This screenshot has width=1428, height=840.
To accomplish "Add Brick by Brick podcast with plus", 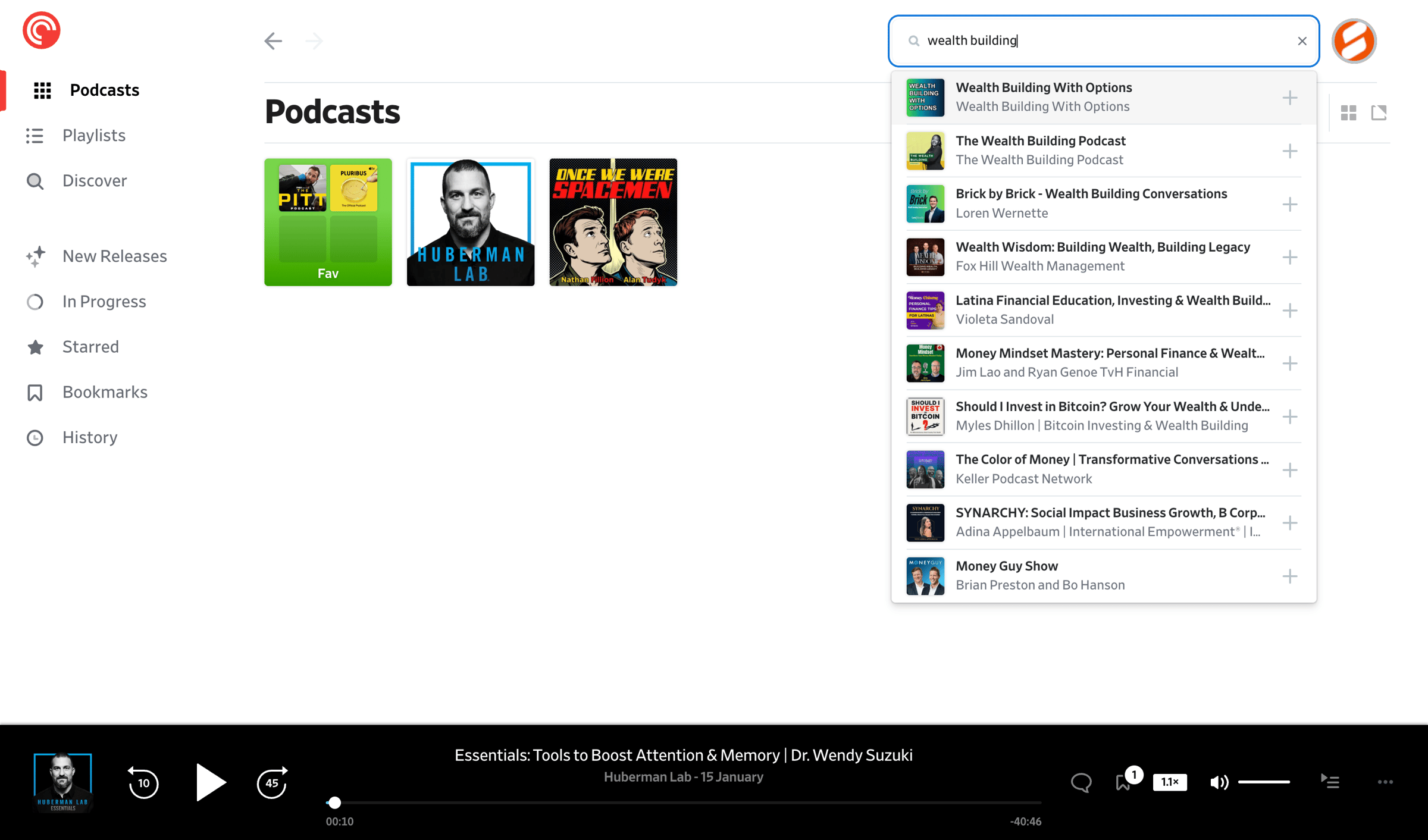I will click(1289, 204).
